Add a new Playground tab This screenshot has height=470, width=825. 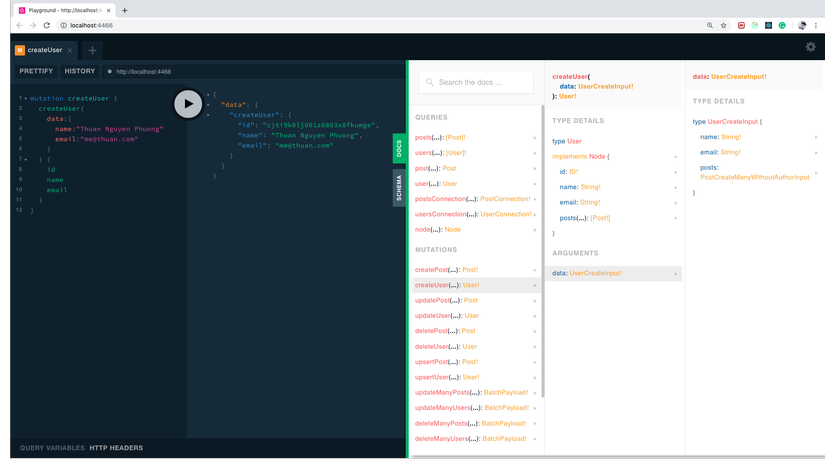(x=92, y=50)
